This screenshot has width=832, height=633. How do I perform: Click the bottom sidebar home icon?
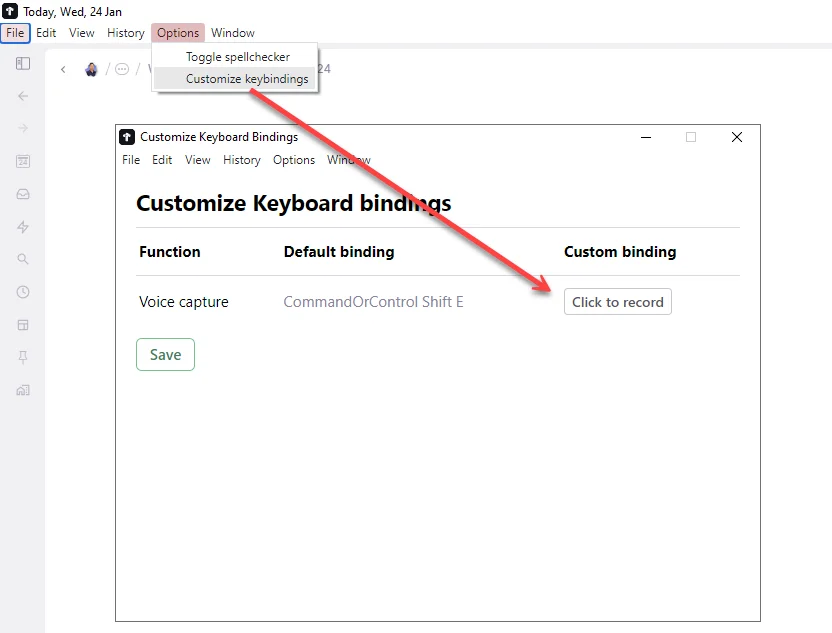[23, 391]
